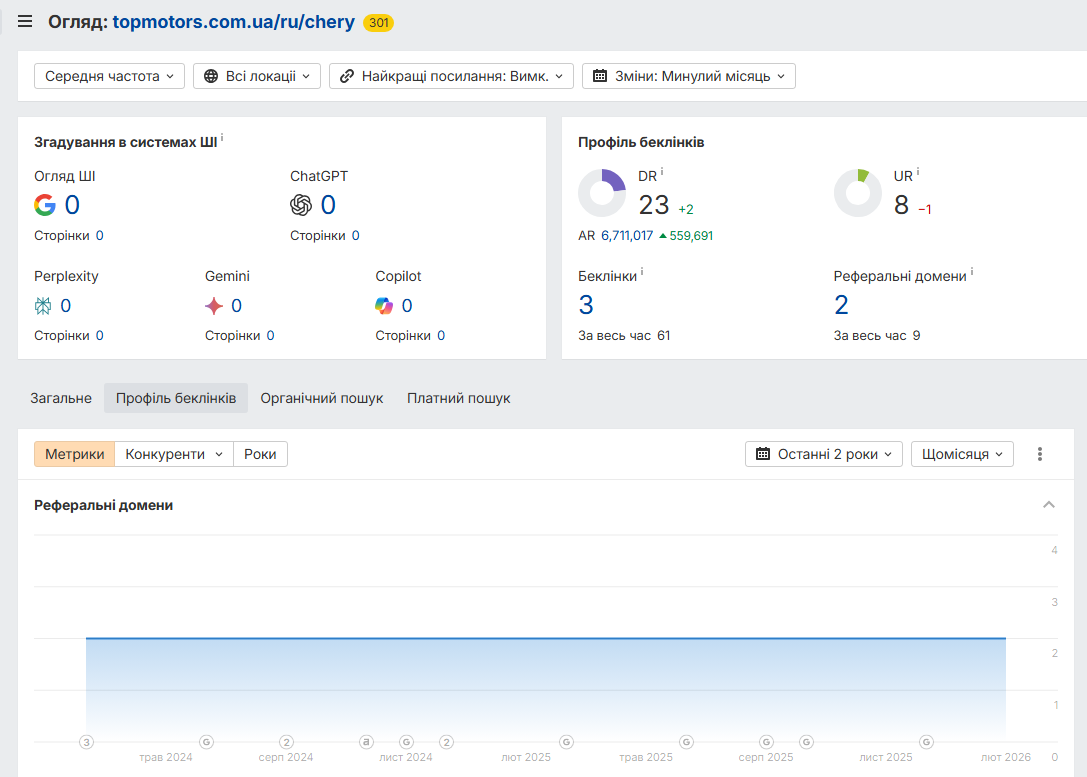Screen dimensions: 1087x777
Task: Select the Метрики view toggle
Action: coord(74,454)
